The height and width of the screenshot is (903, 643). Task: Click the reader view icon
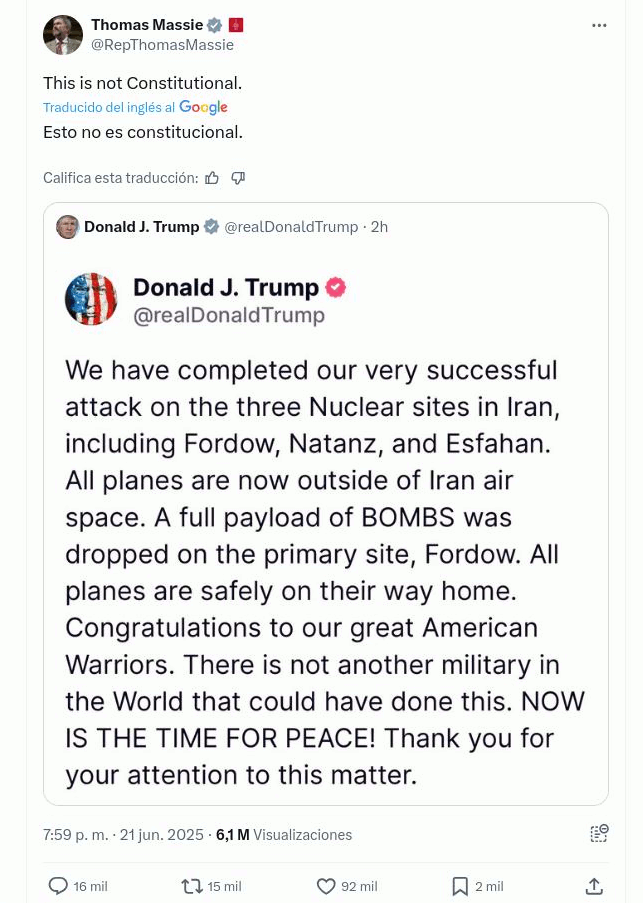599,834
